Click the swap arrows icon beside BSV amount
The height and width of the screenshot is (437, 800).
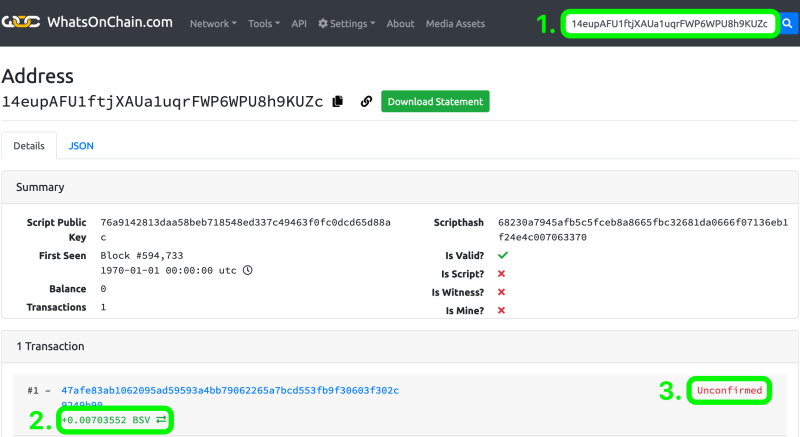161,419
